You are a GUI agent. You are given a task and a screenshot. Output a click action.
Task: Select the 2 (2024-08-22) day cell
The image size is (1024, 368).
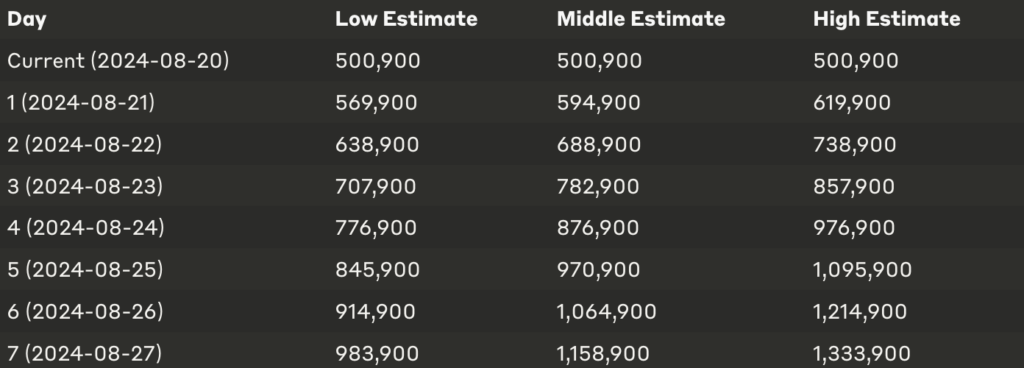84,144
